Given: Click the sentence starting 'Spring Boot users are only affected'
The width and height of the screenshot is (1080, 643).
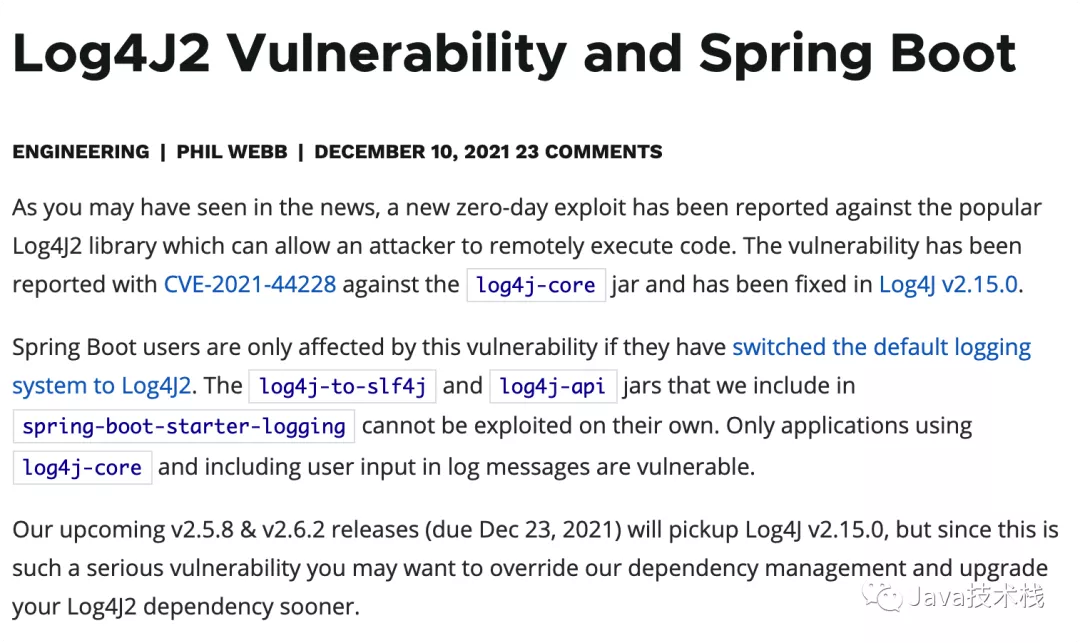Looking at the screenshot, I should click(370, 347).
